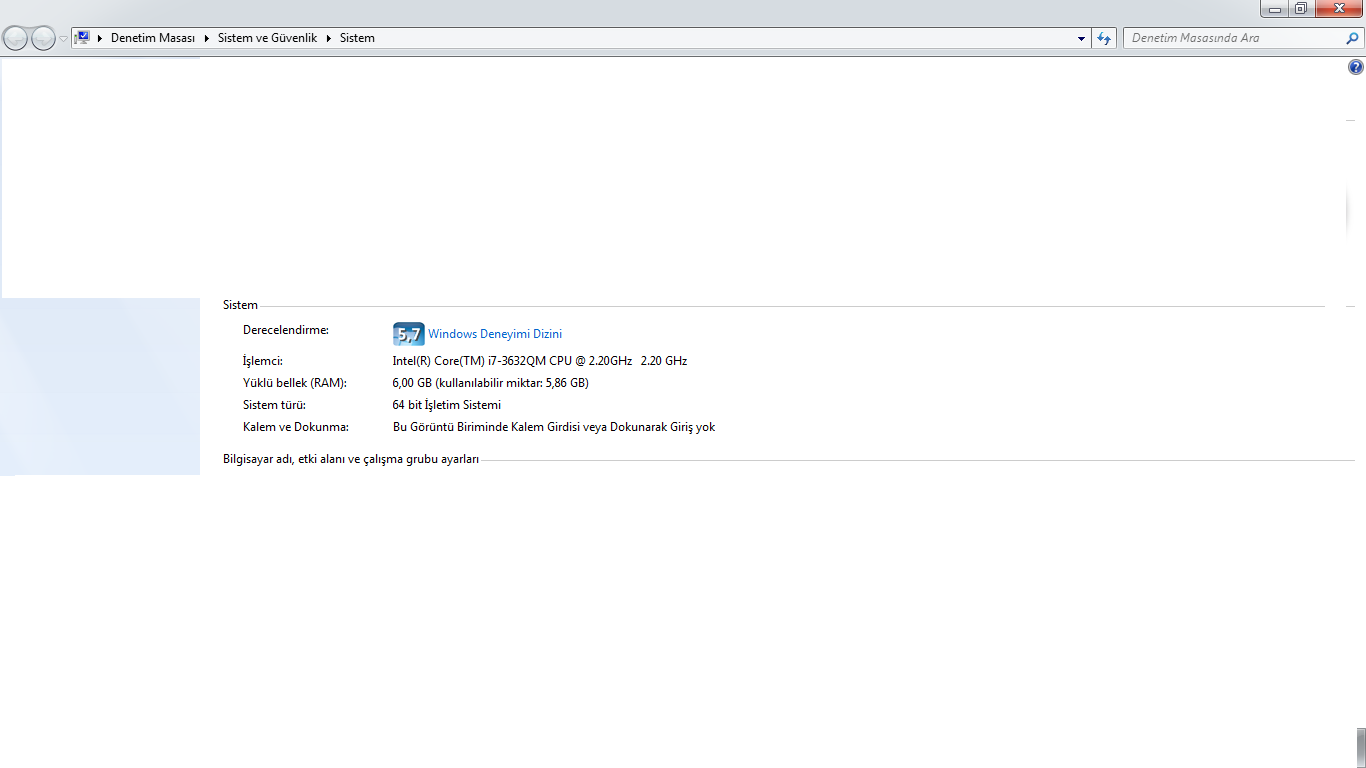Click the Kalem Girdisi veya Dokunarak Giriş text
Viewport: 1366px width, 768px height.
[x=554, y=427]
